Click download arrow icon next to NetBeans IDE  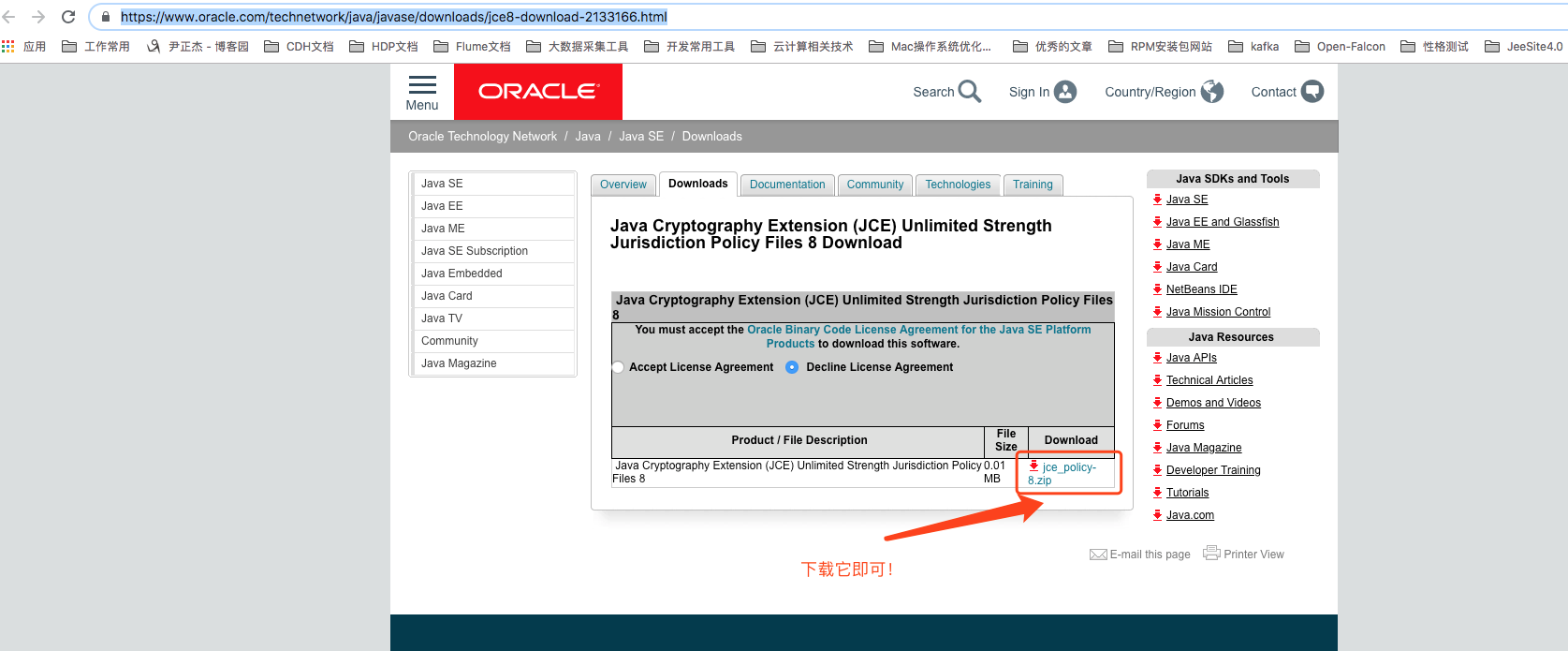1158,289
